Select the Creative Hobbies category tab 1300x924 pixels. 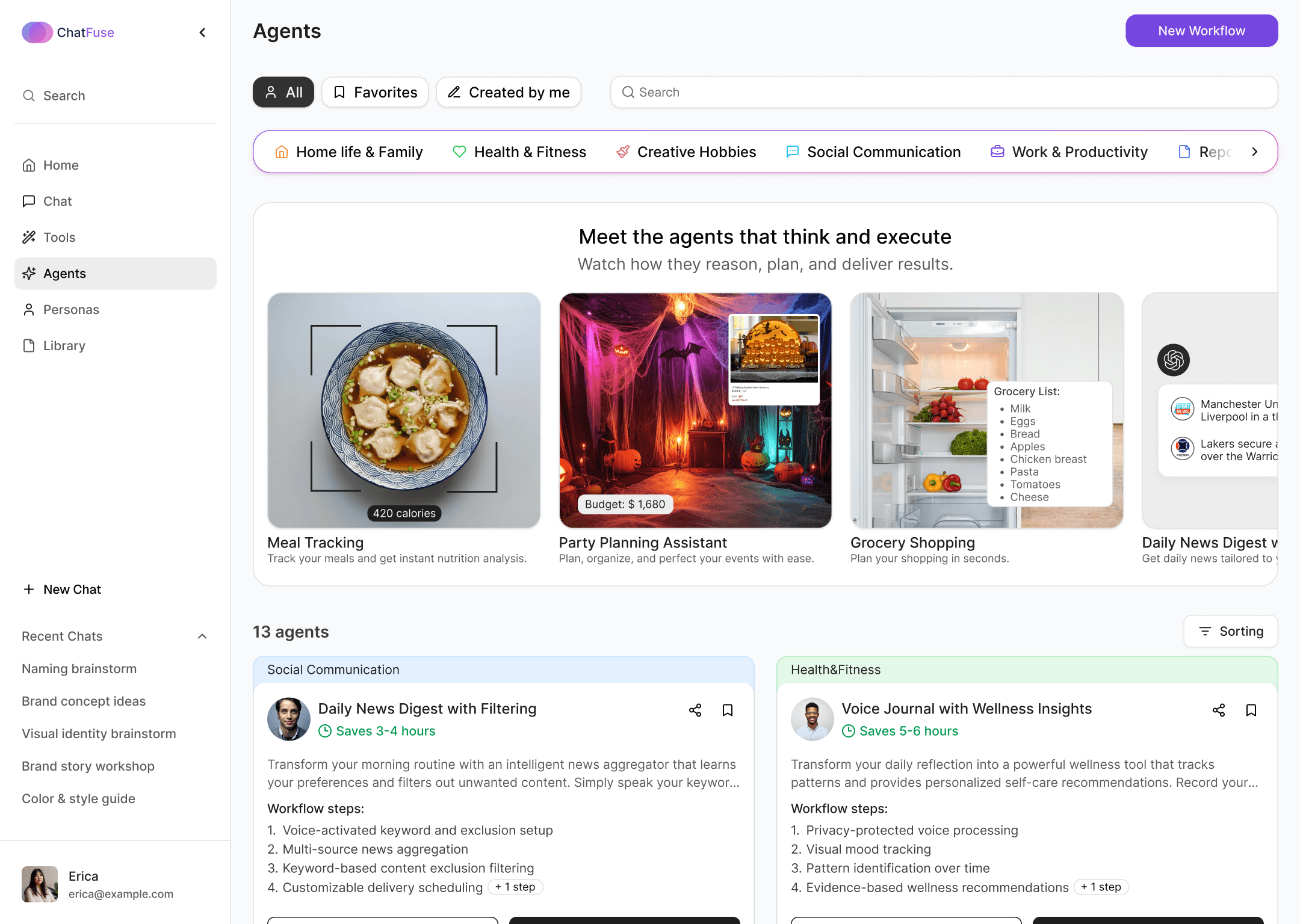click(x=686, y=152)
